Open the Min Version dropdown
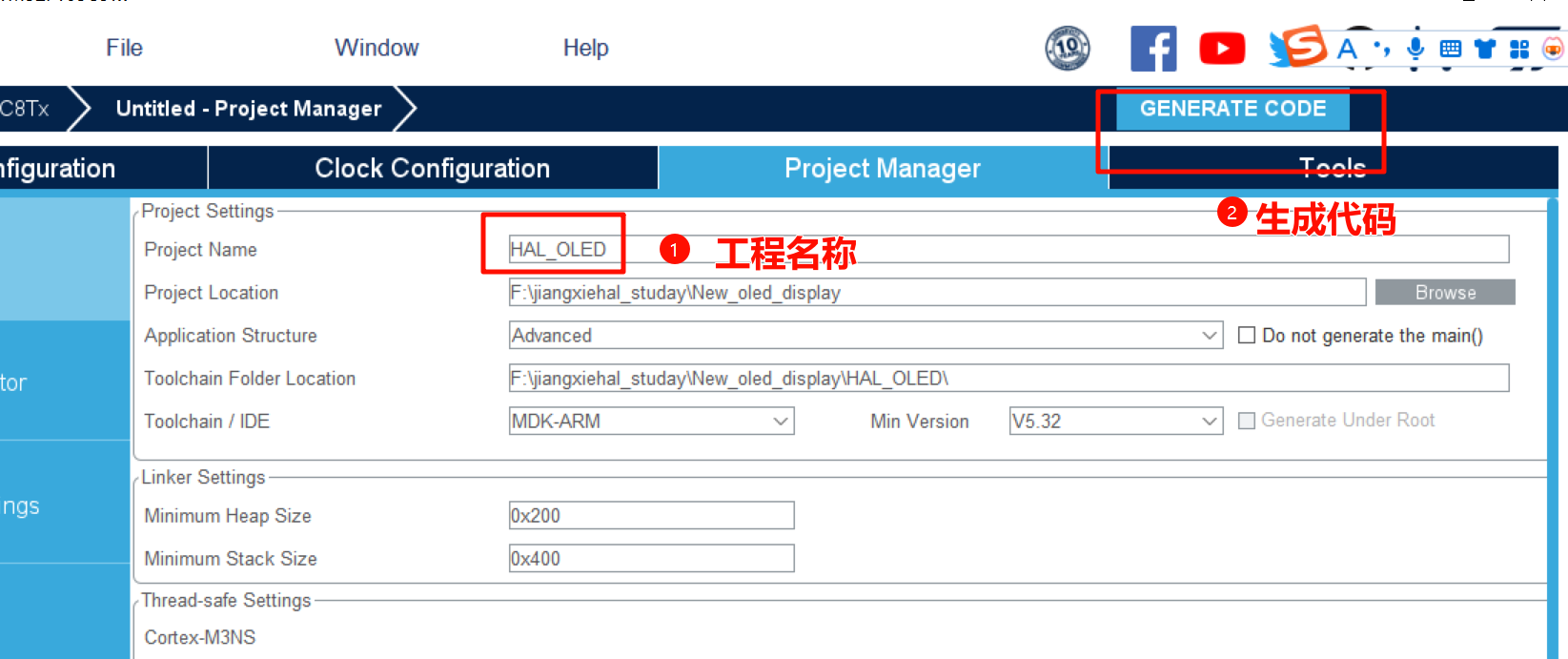 coord(1116,421)
